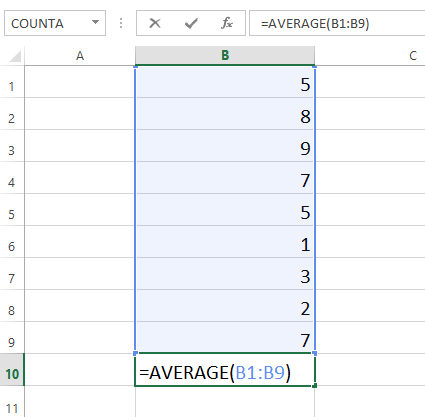Click the formula bar containing =AVERAGE(B1:B9)
The image size is (425, 417).
click(337, 23)
